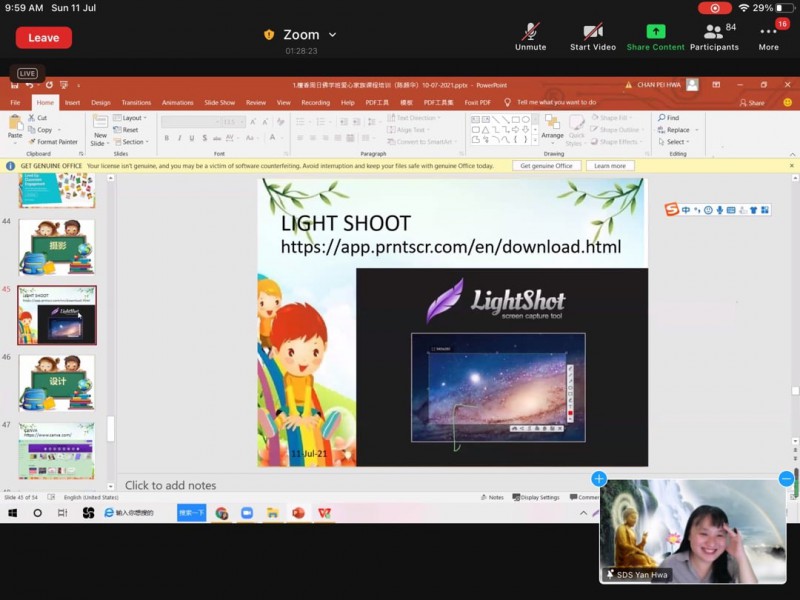Viewport: 800px width, 600px height.
Task: Click the Windows Start button in taskbar
Action: pyautogui.click(x=13, y=513)
